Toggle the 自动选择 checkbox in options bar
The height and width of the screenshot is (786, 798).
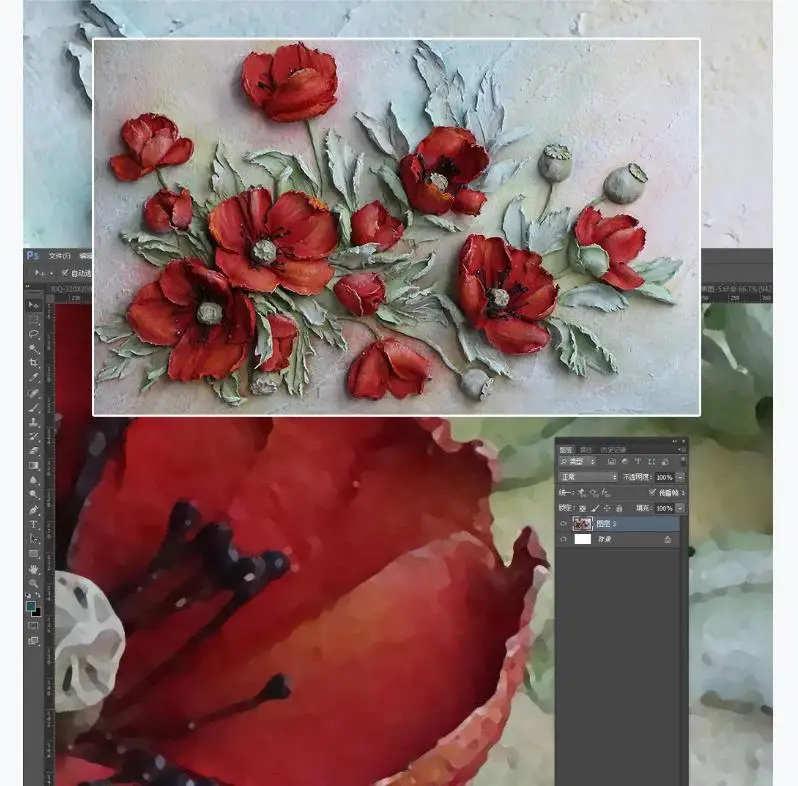pyautogui.click(x=66, y=272)
